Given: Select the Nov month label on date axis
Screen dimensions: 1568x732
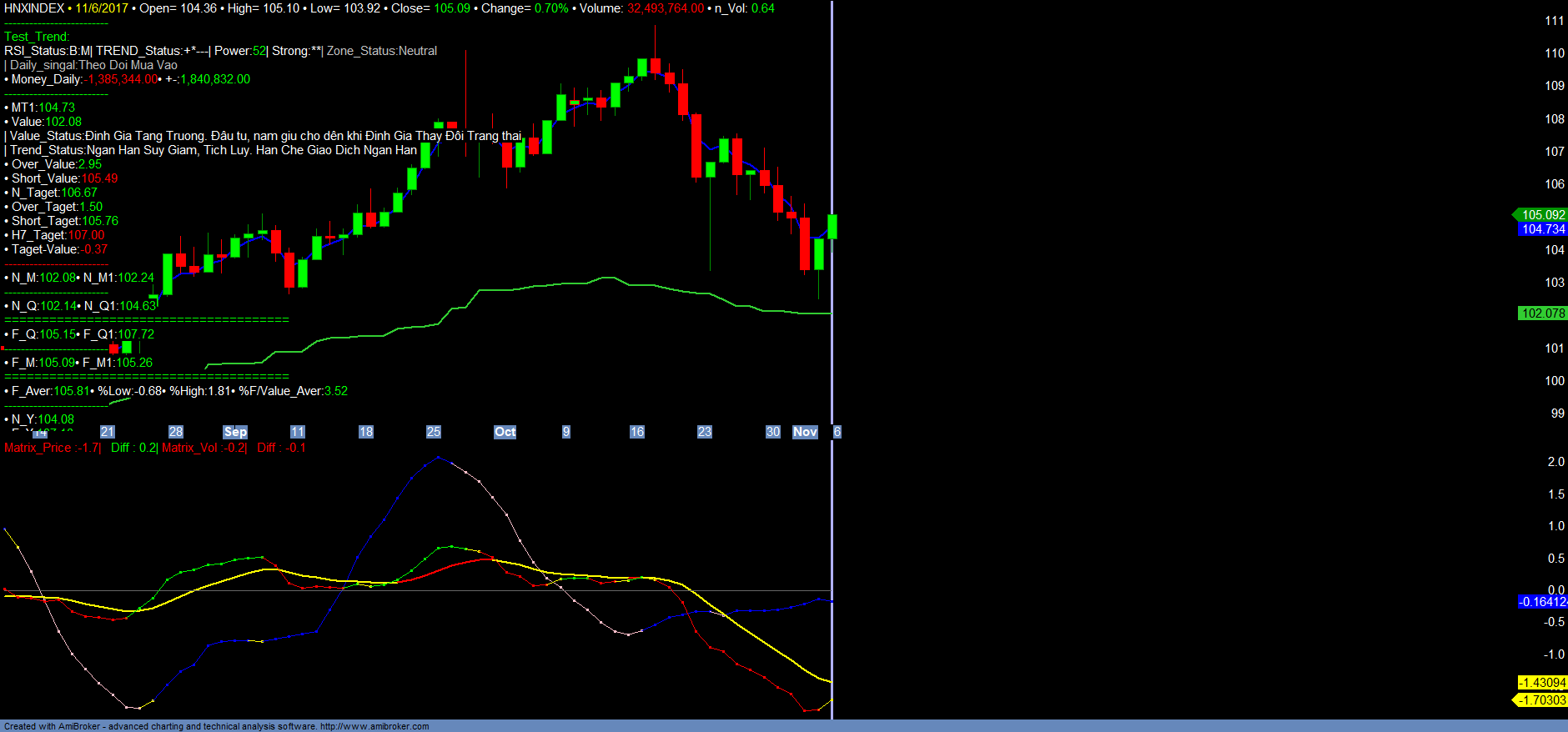Looking at the screenshot, I should point(805,432).
